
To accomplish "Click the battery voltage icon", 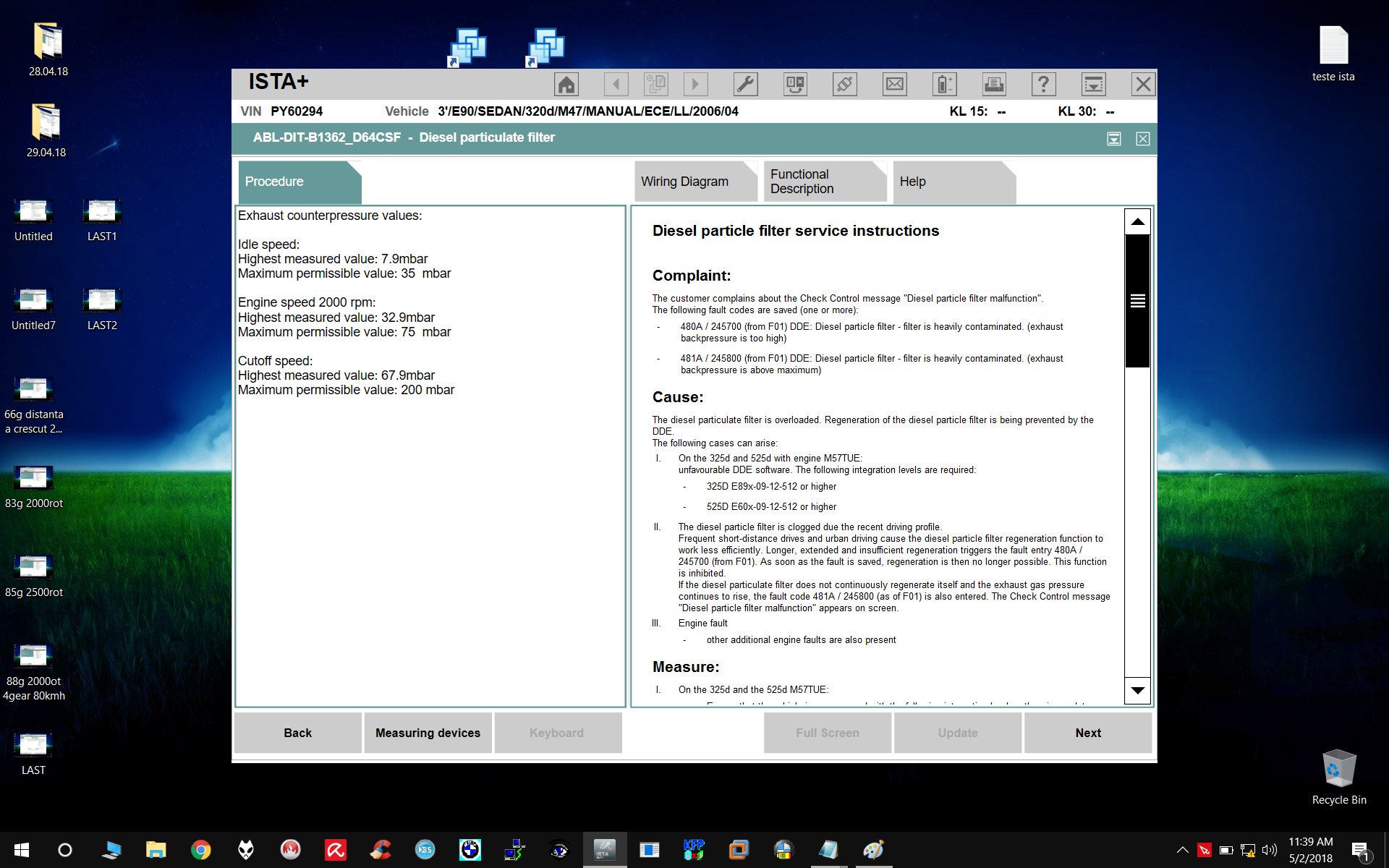I will 944,85.
